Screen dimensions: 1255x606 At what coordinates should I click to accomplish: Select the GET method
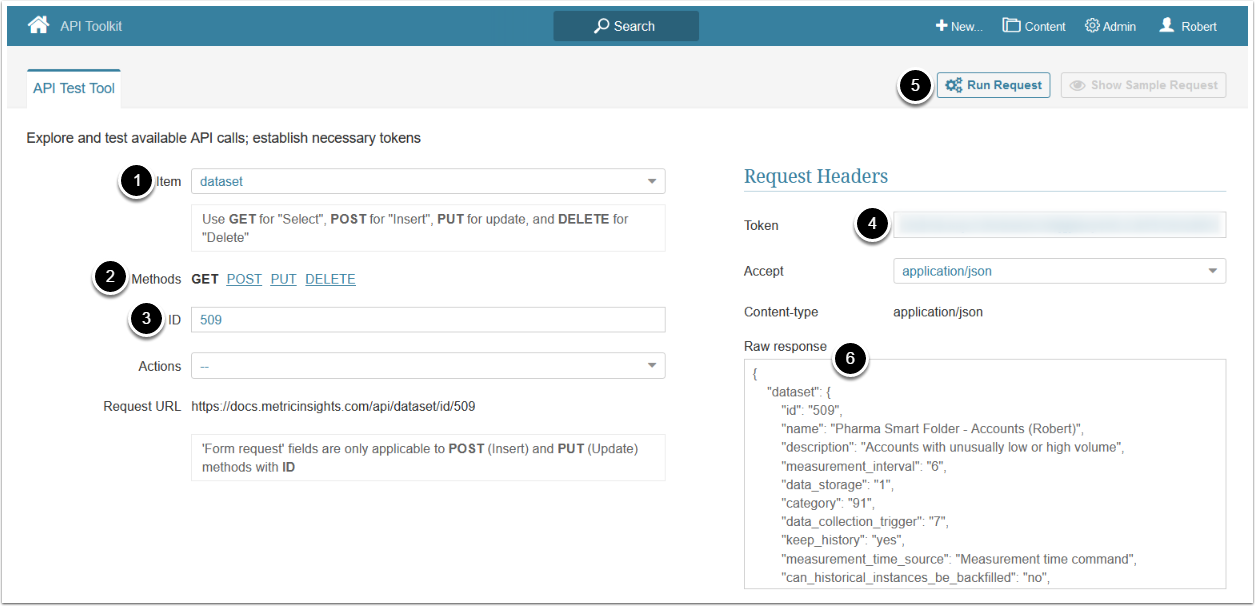coord(205,279)
